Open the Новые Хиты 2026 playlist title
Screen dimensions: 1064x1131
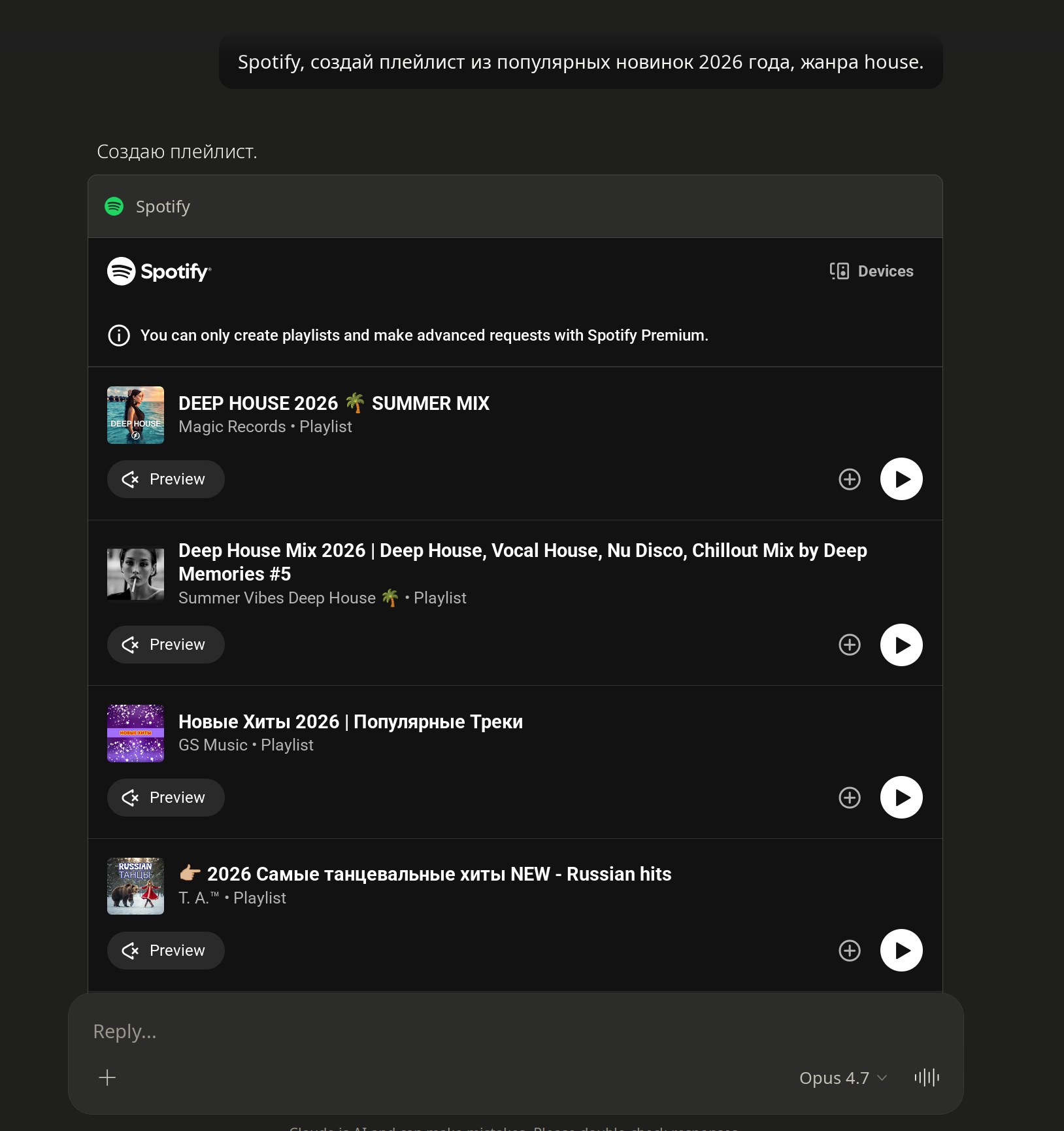pos(350,722)
